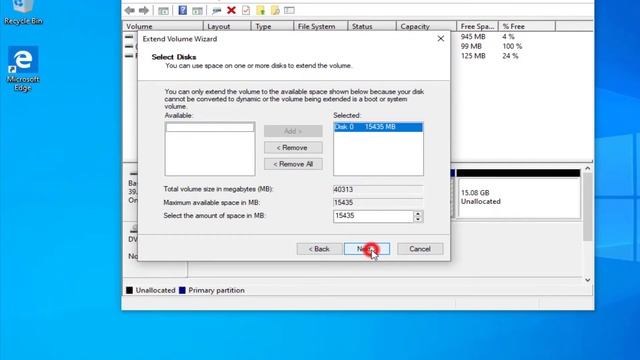The width and height of the screenshot is (640, 360).
Task: Sort by the Free Space column header
Action: pos(478,26)
